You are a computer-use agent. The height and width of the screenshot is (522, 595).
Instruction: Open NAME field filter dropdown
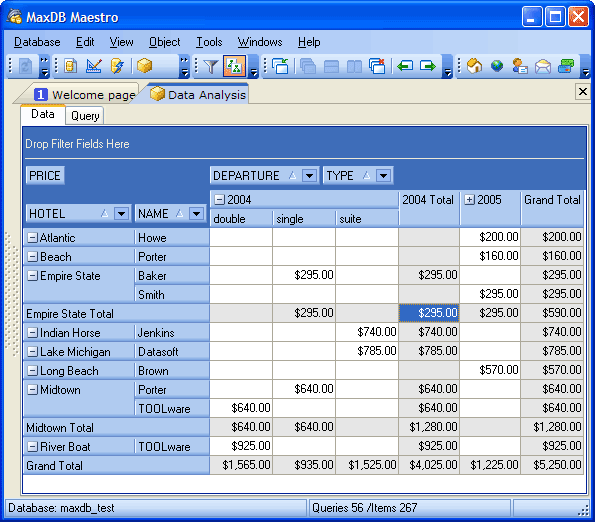coord(196,214)
